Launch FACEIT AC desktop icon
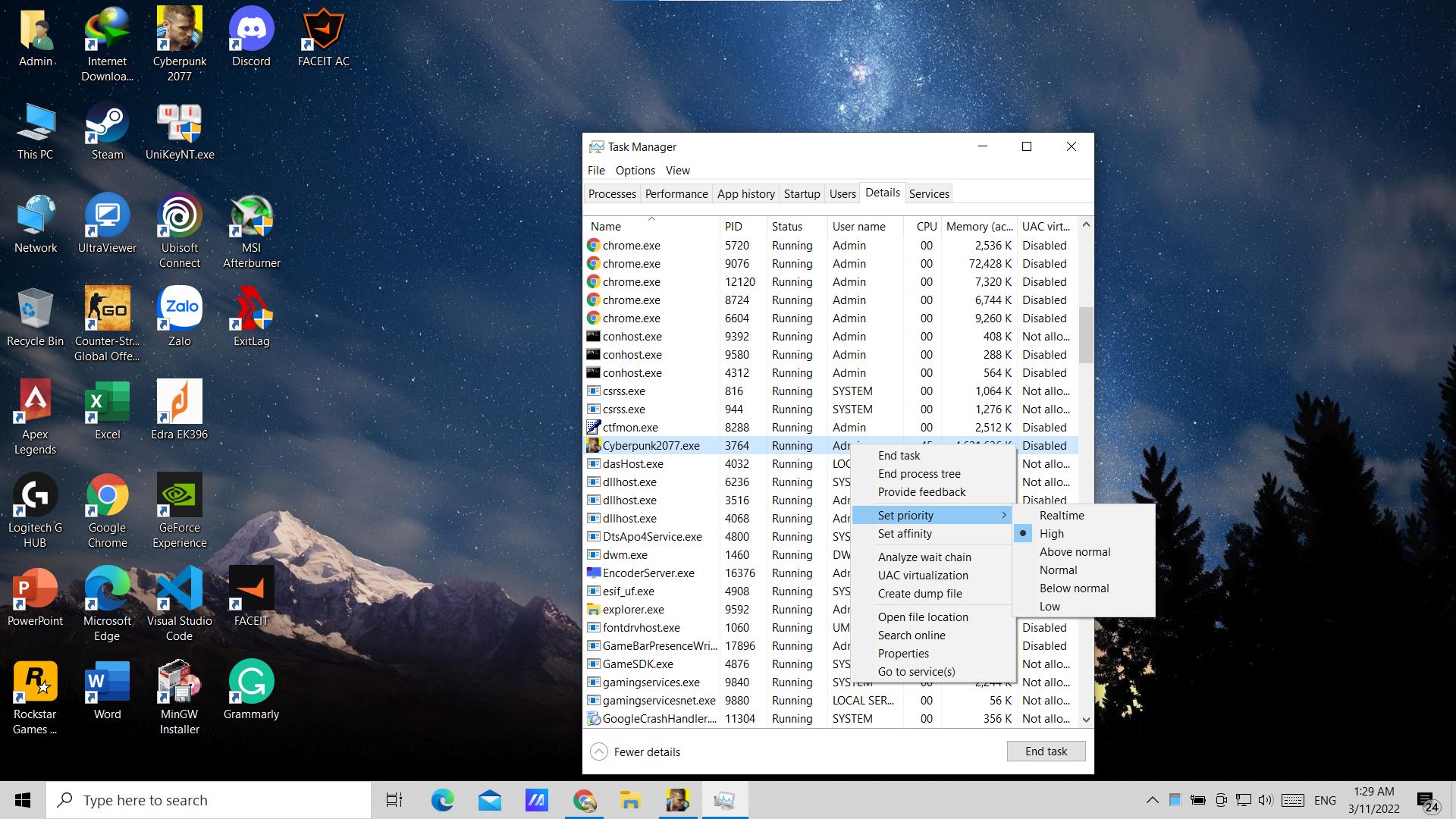The width and height of the screenshot is (1456, 819). 323,36
